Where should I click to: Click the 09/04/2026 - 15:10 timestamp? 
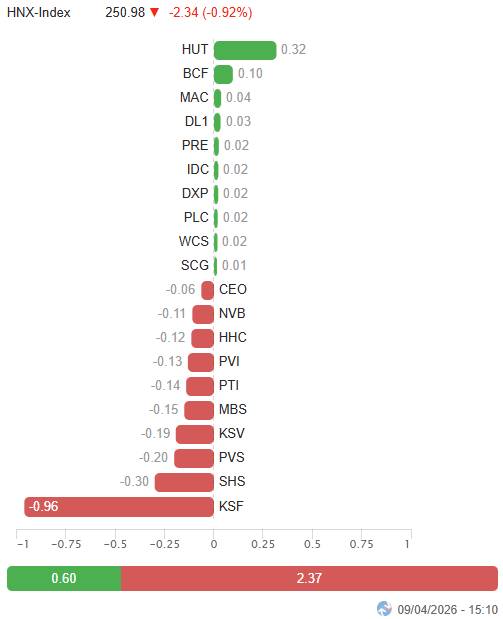click(x=447, y=609)
